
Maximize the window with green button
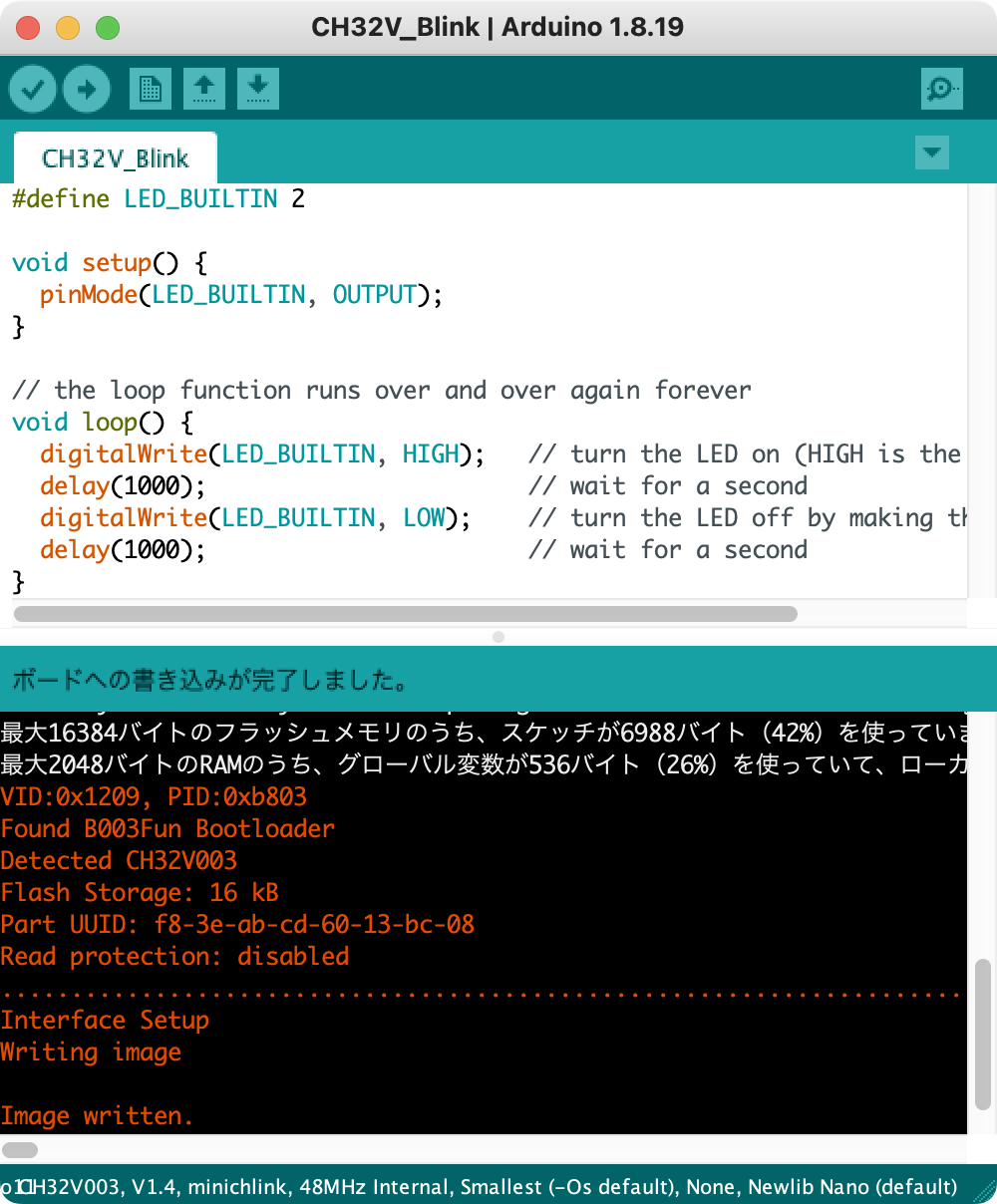(x=108, y=28)
